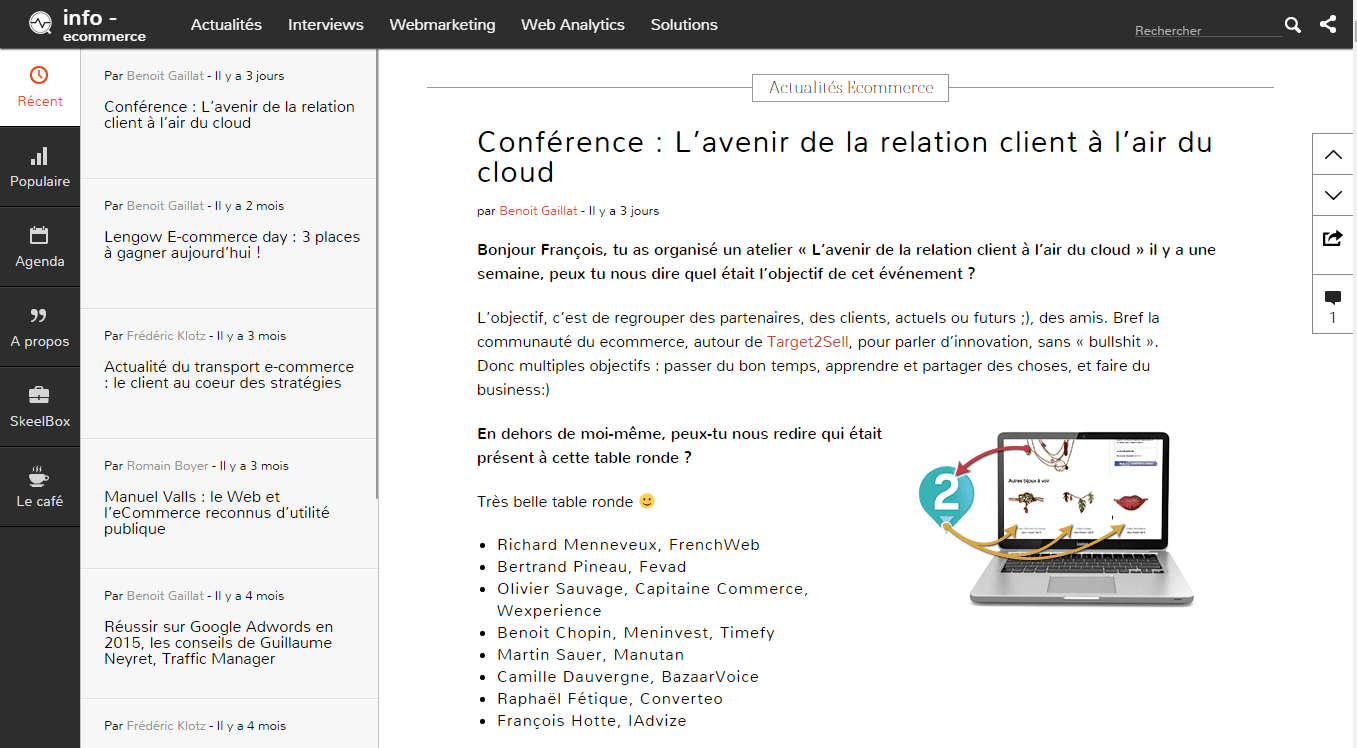
Task: Go to next article with down chevron
Action: tap(1333, 195)
